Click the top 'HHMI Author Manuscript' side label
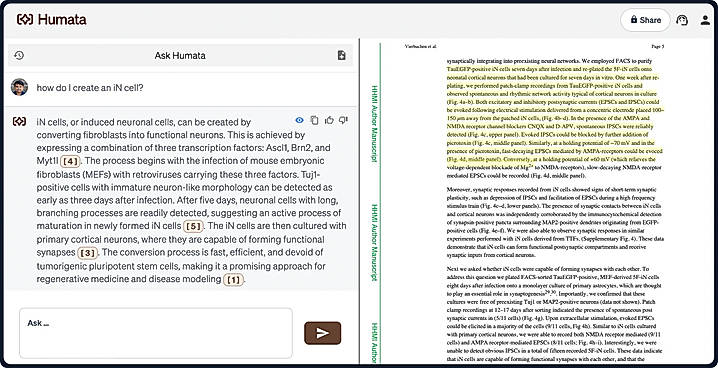This screenshot has height=368, width=718. tap(375, 124)
